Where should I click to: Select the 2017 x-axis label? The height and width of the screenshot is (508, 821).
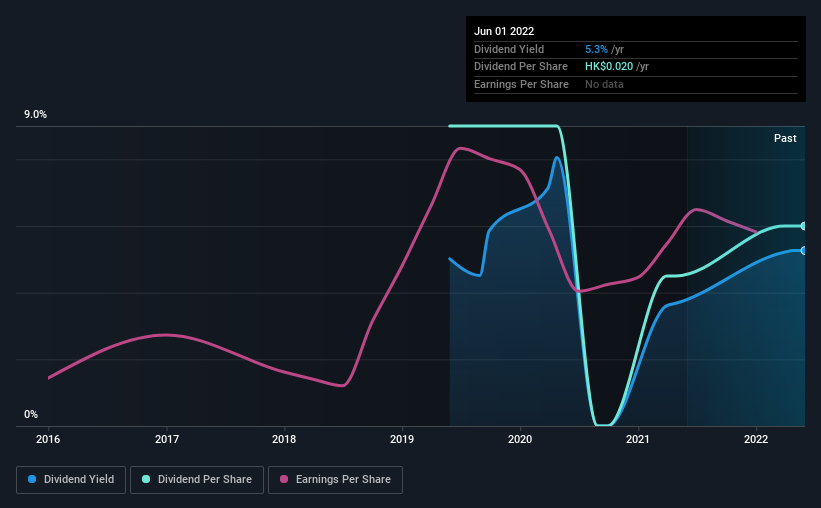click(x=167, y=439)
